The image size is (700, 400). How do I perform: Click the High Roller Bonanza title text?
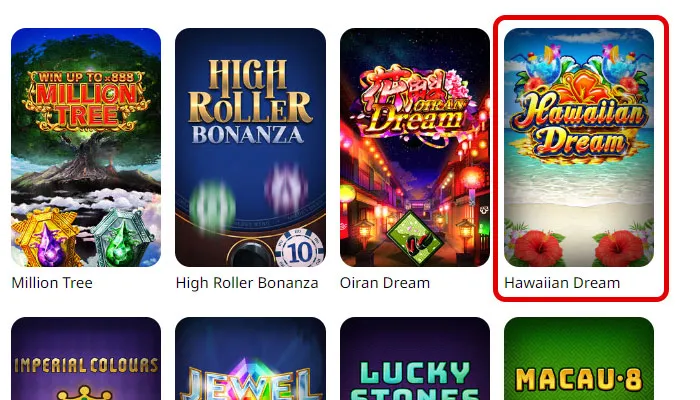(x=247, y=283)
